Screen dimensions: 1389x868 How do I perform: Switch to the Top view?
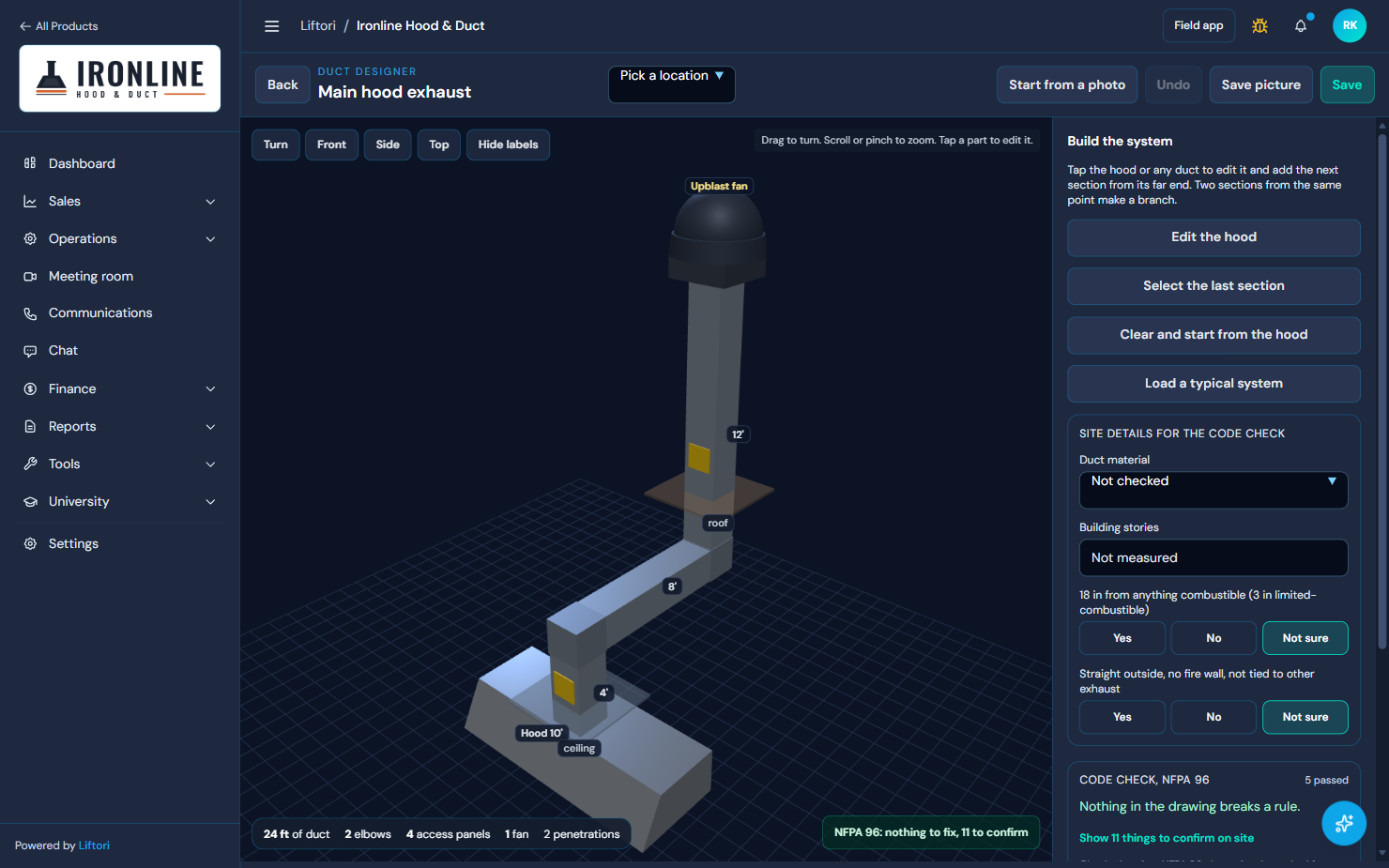(439, 144)
